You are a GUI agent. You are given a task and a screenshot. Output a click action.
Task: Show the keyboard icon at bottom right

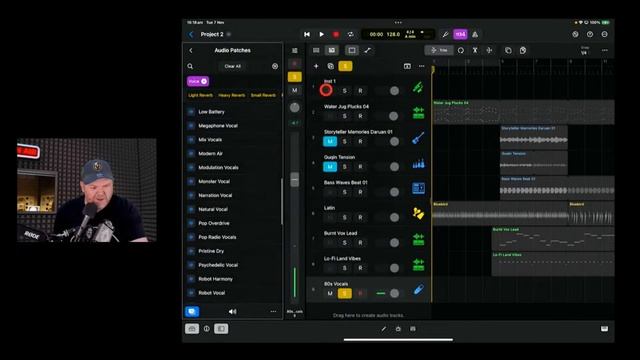[x=604, y=329]
